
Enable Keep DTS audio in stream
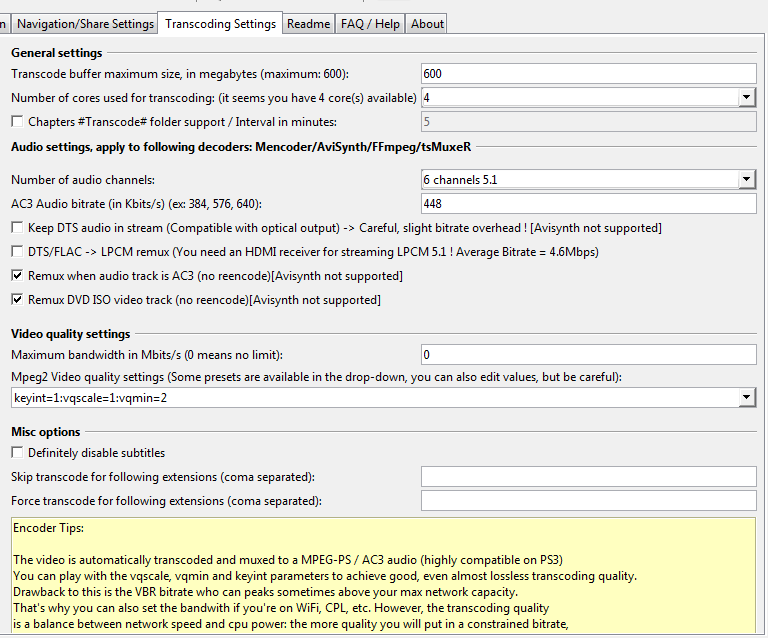pyautogui.click(x=17, y=228)
